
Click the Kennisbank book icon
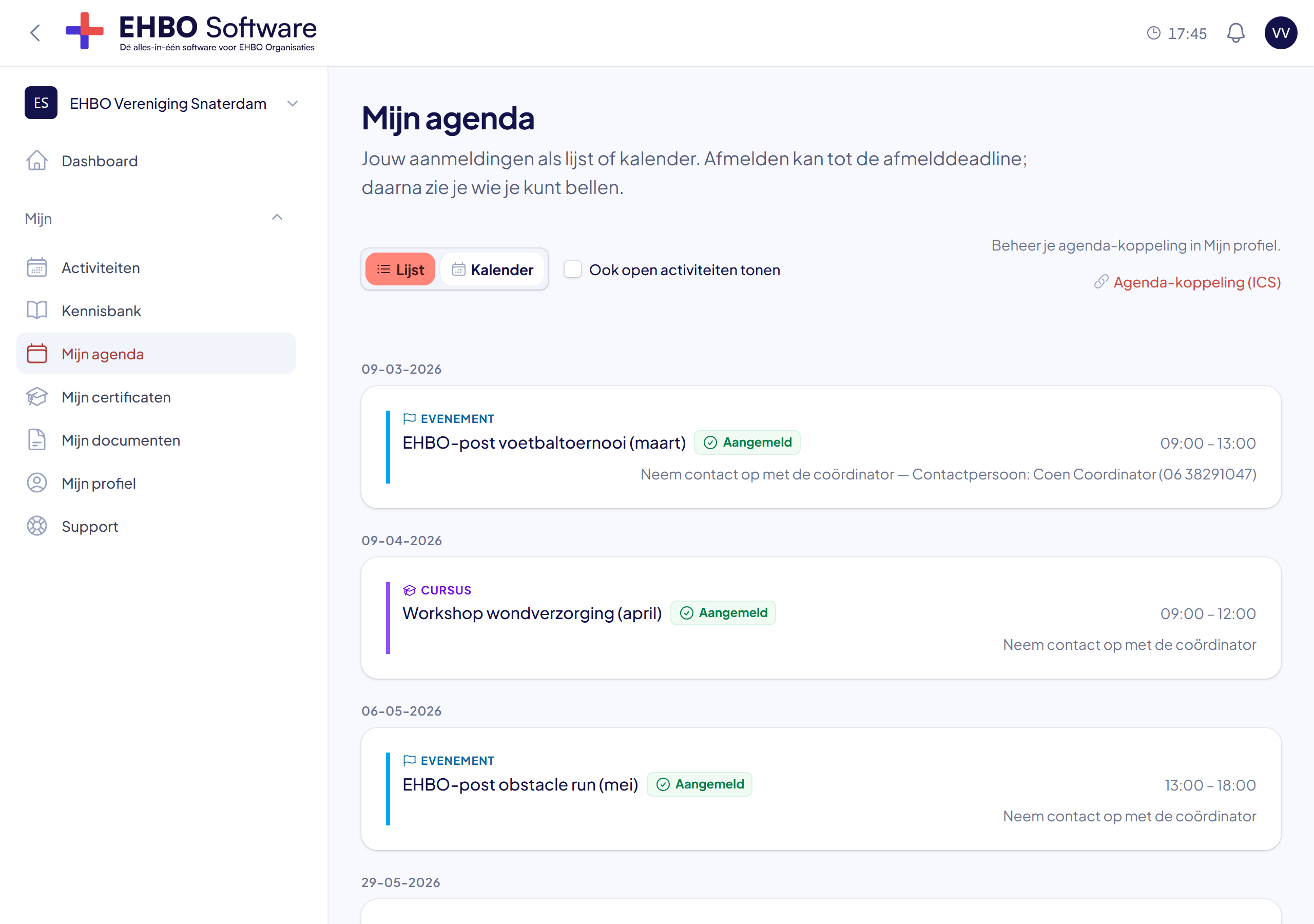pyautogui.click(x=36, y=310)
